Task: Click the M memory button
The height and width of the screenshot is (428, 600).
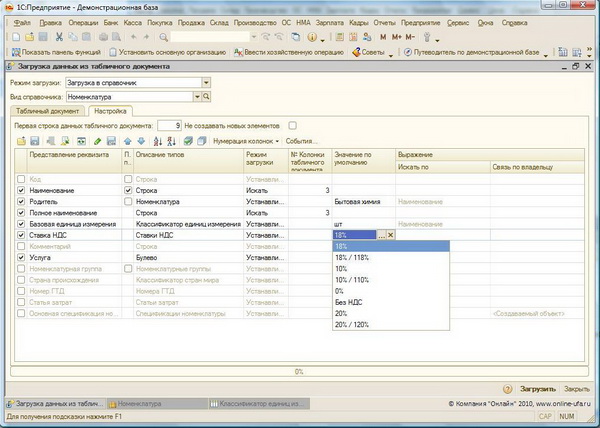Action: [x=383, y=37]
